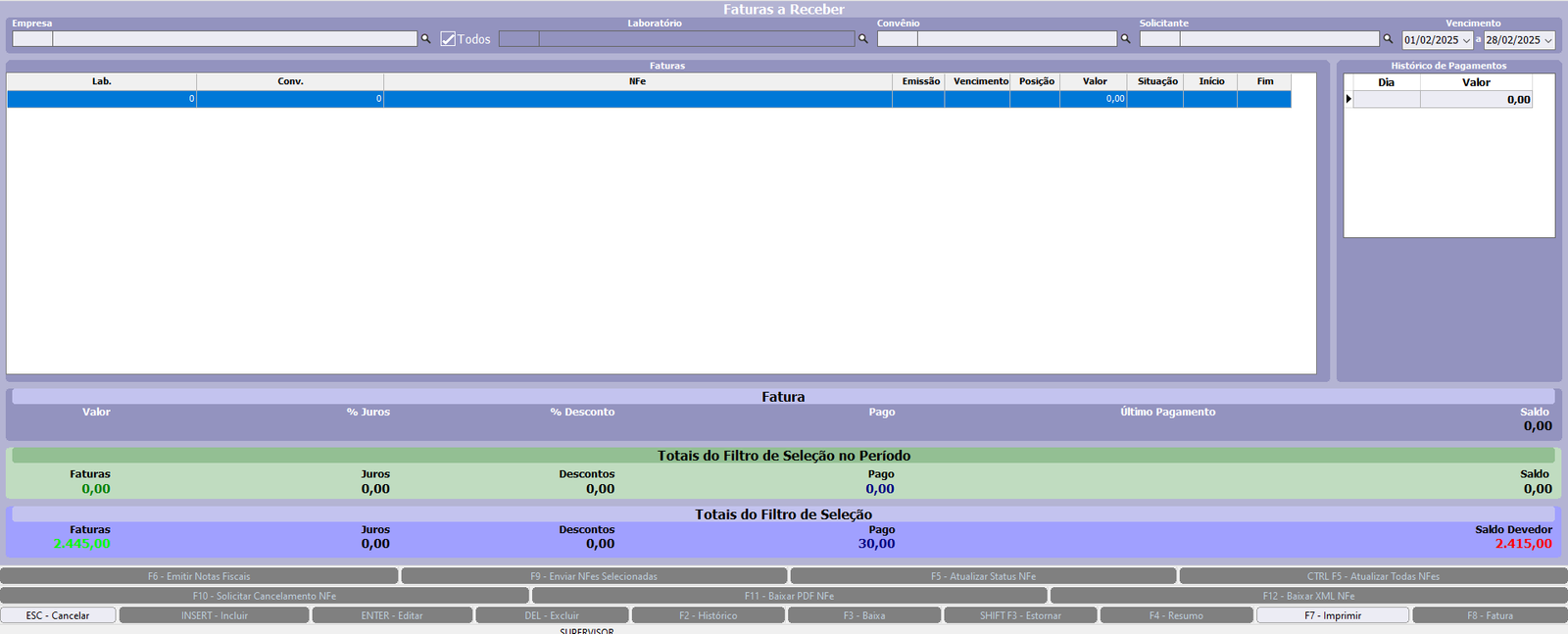Sort by the Vencimento column header
The height and width of the screenshot is (634, 1568).
click(x=980, y=81)
